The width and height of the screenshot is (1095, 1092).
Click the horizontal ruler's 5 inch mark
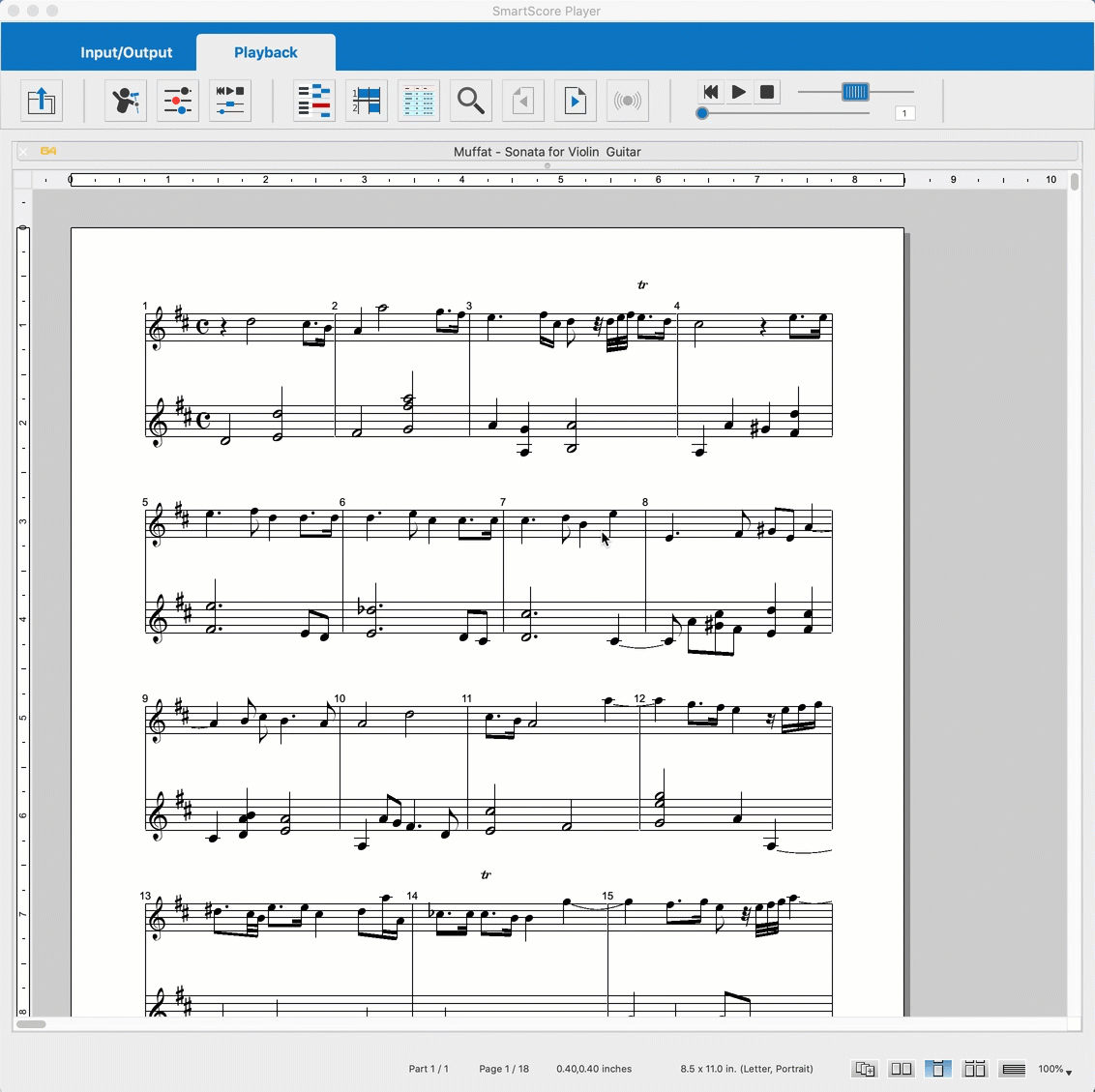pyautogui.click(x=560, y=180)
